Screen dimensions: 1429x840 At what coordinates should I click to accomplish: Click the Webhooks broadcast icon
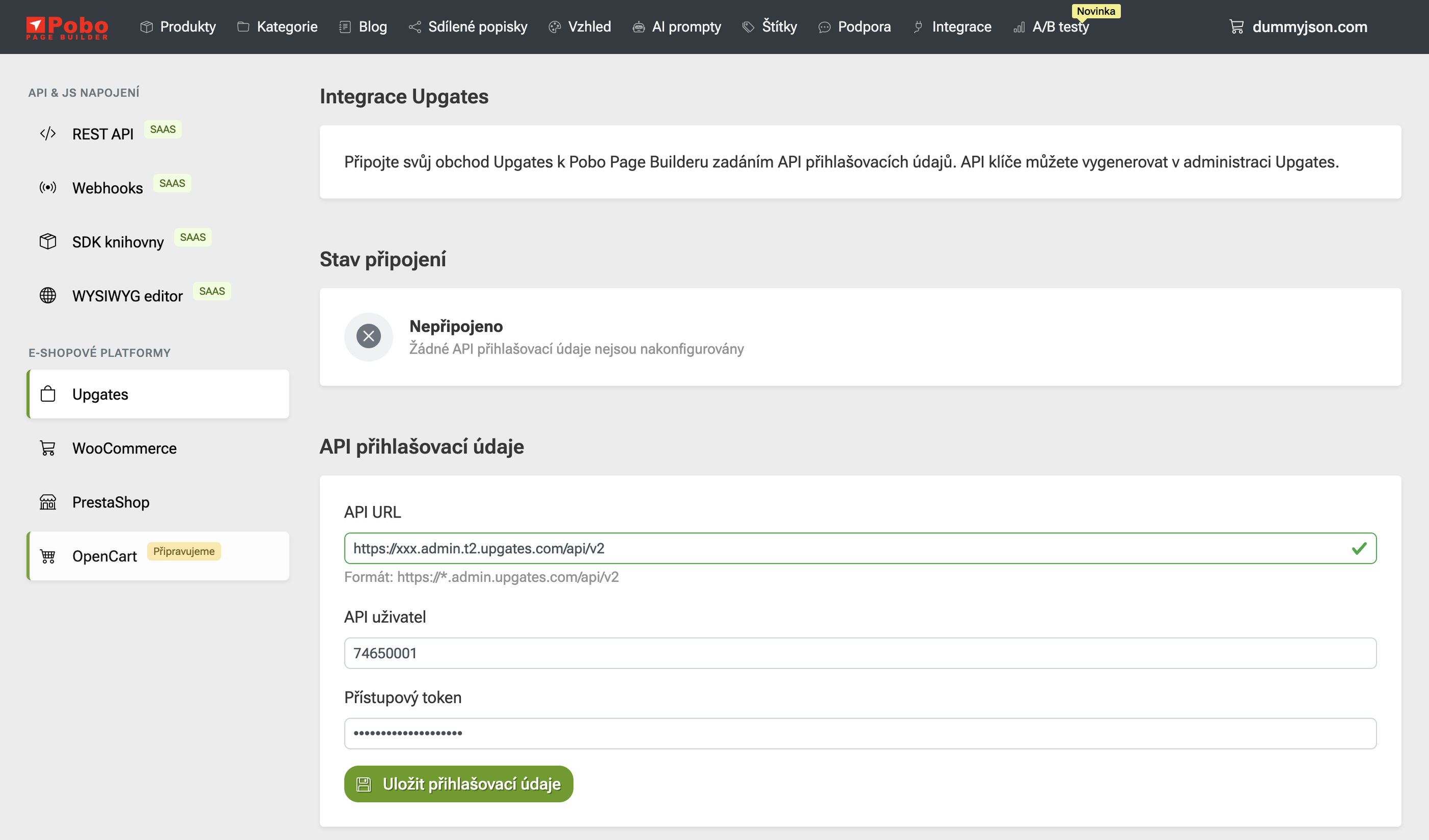pyautogui.click(x=47, y=188)
